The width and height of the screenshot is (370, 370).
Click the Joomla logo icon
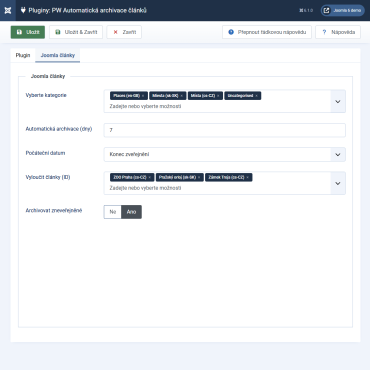(8, 10)
